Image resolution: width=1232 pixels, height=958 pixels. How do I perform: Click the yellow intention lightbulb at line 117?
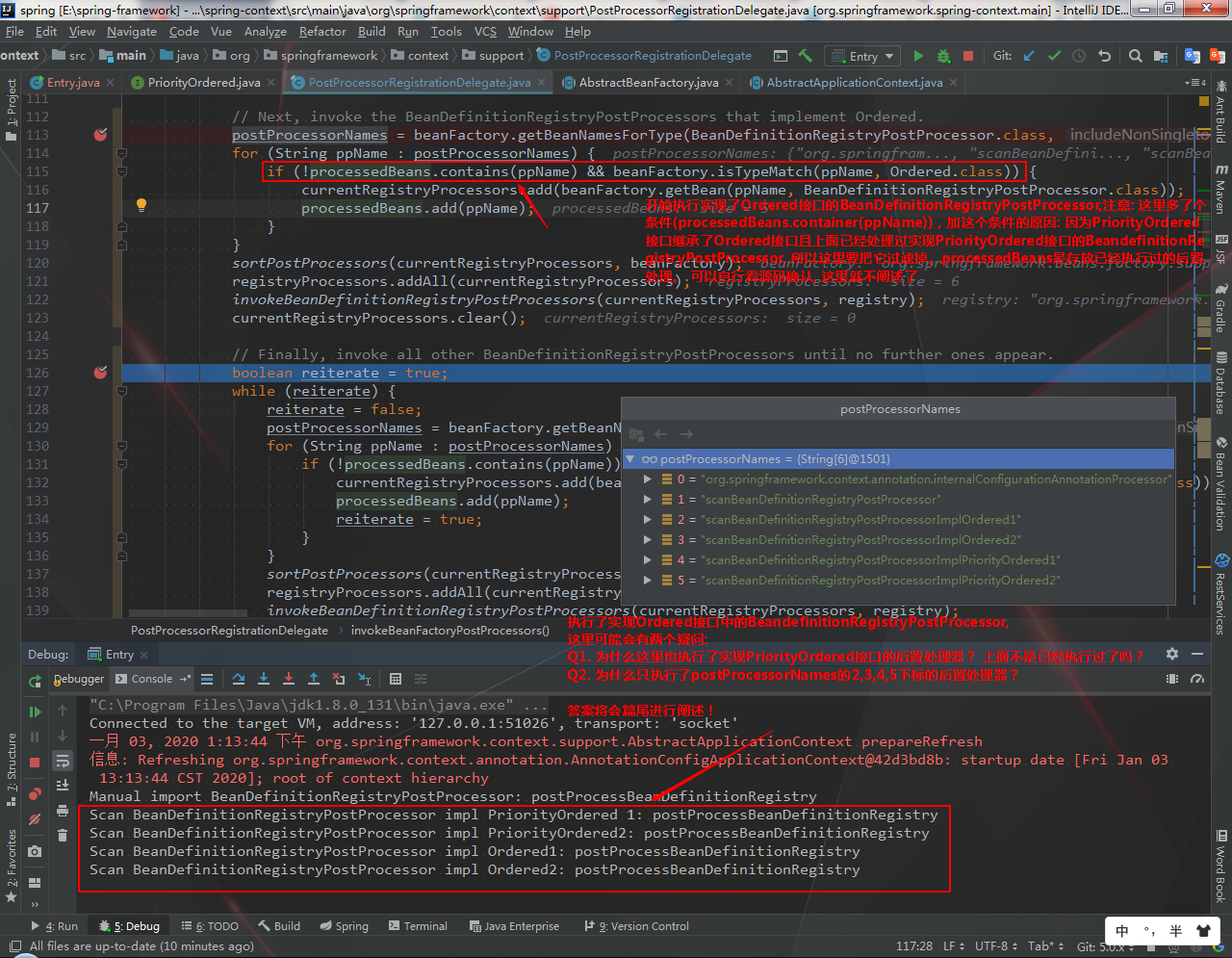[141, 204]
